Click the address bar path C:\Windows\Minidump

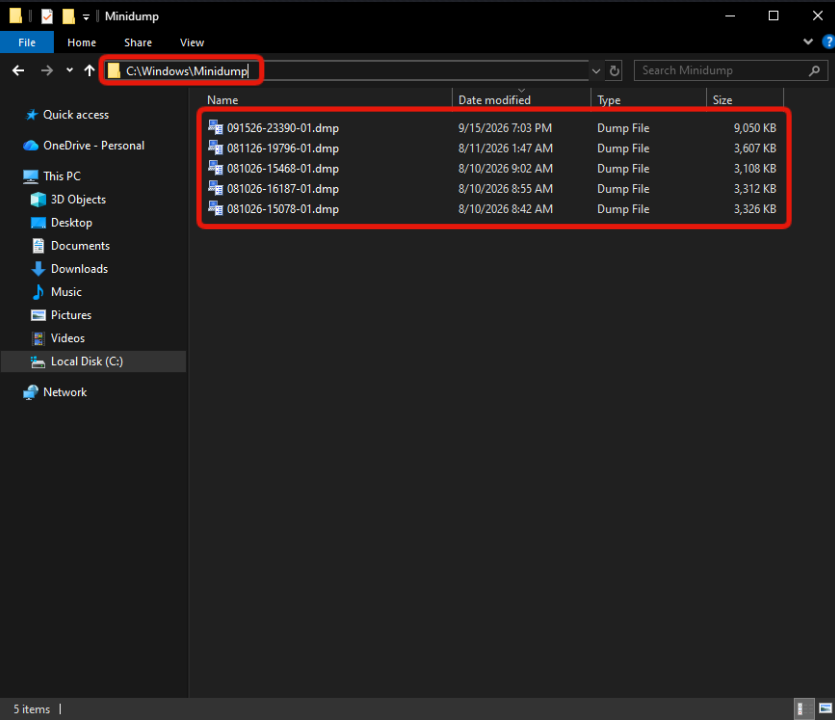coord(187,71)
